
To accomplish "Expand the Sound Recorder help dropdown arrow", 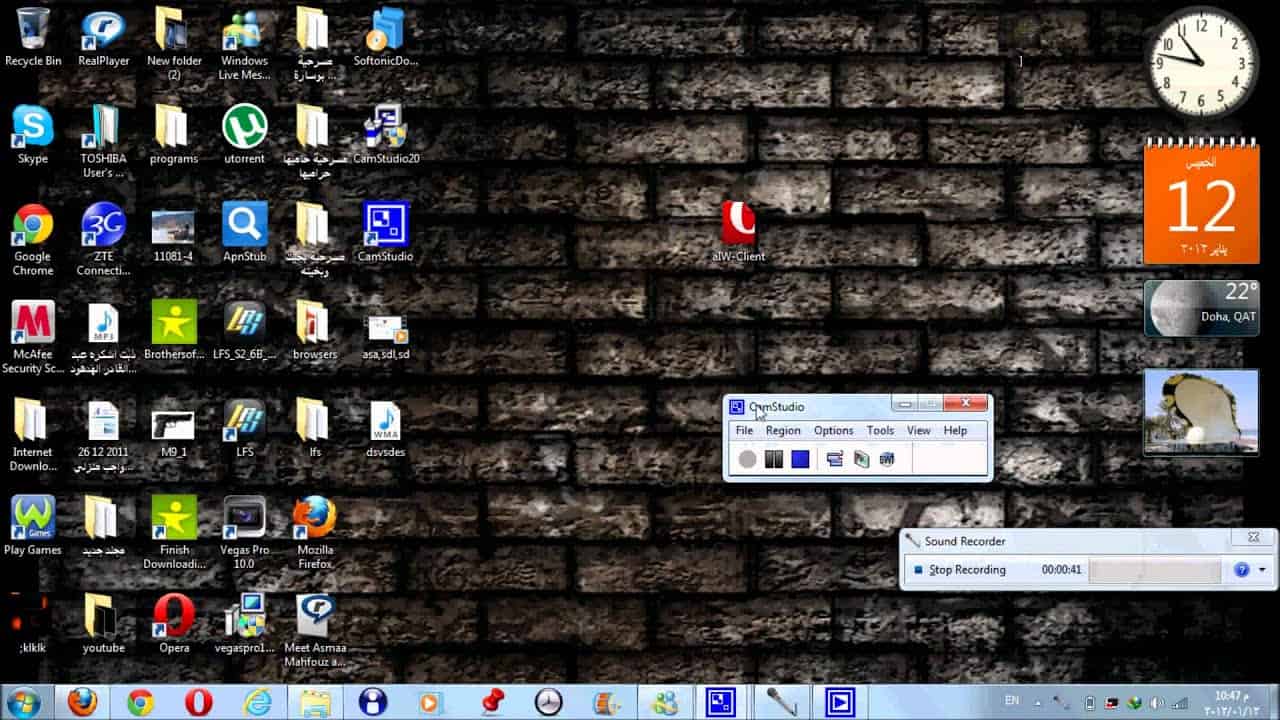I will click(1262, 570).
